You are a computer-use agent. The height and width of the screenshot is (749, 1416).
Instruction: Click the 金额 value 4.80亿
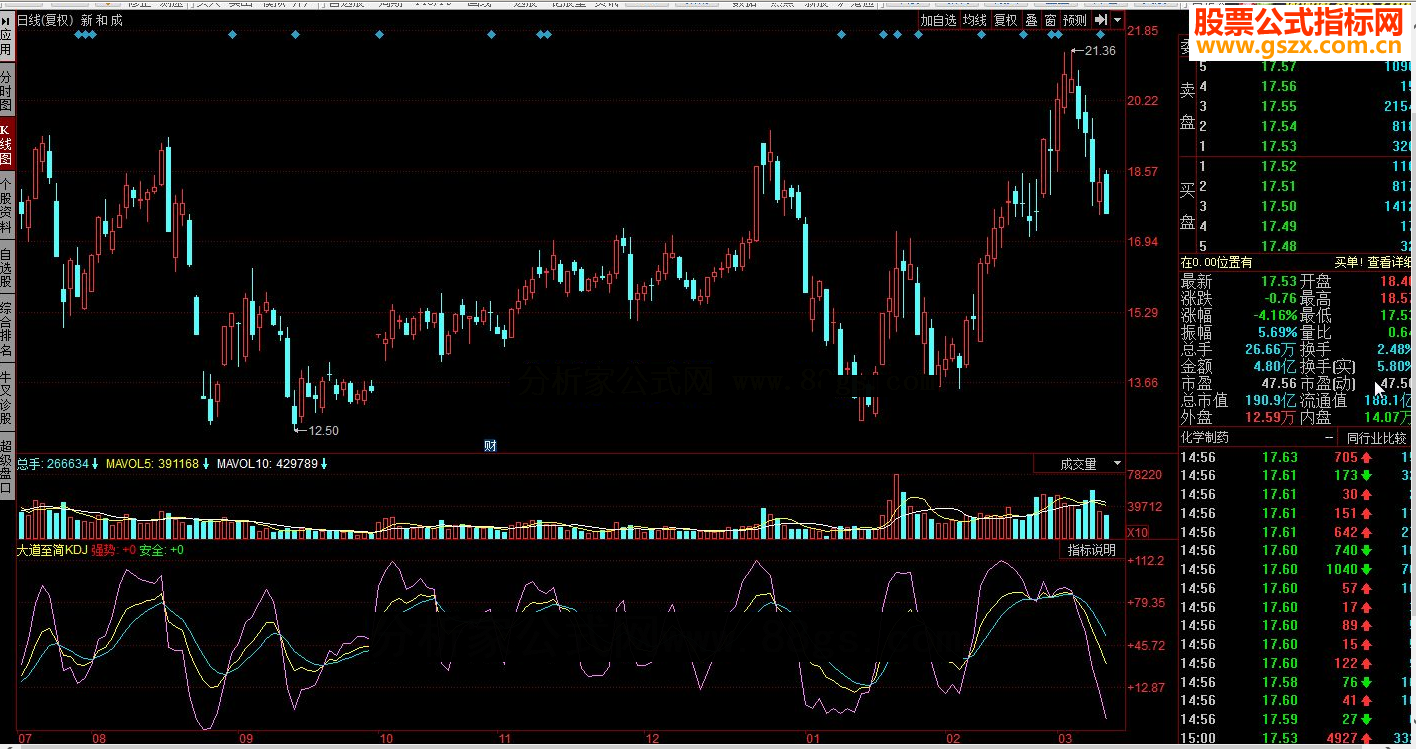(x=1274, y=367)
